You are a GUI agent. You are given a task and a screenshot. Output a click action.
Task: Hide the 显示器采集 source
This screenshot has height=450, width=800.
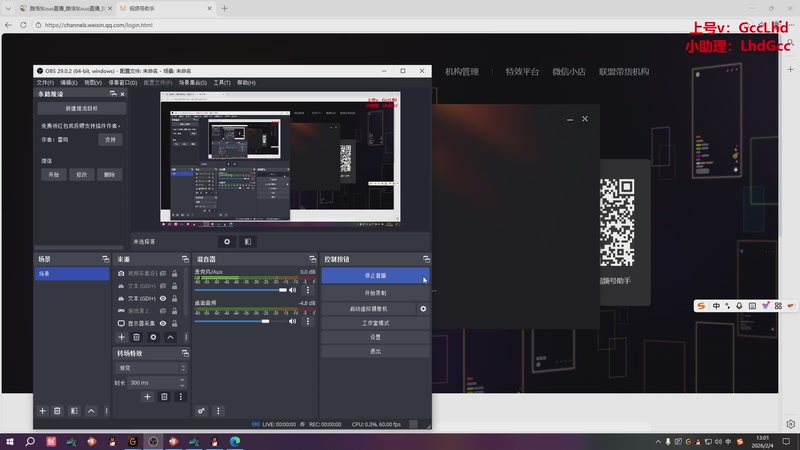tap(163, 323)
